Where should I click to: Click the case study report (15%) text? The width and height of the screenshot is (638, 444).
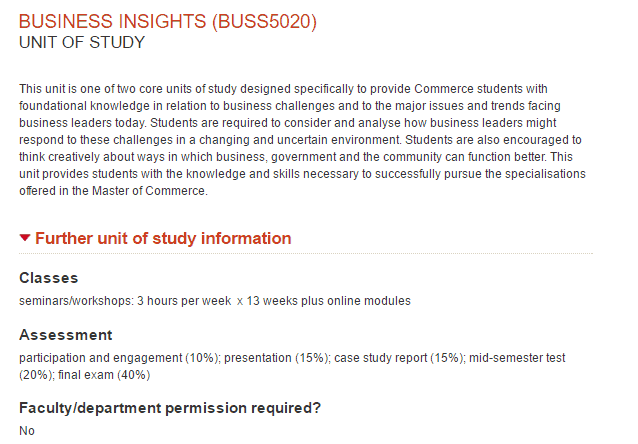400,358
